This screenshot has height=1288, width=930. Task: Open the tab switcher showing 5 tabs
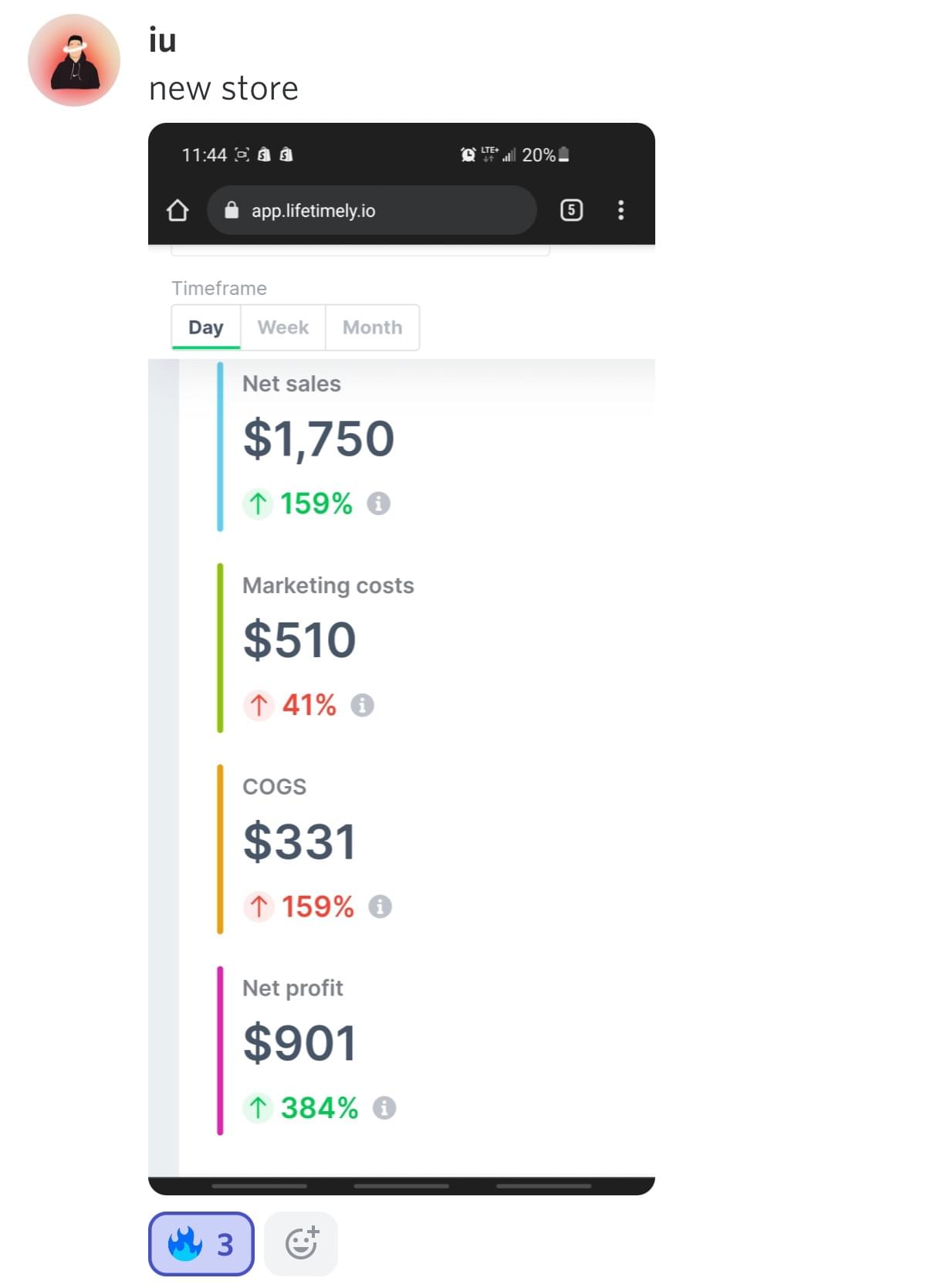click(x=571, y=210)
